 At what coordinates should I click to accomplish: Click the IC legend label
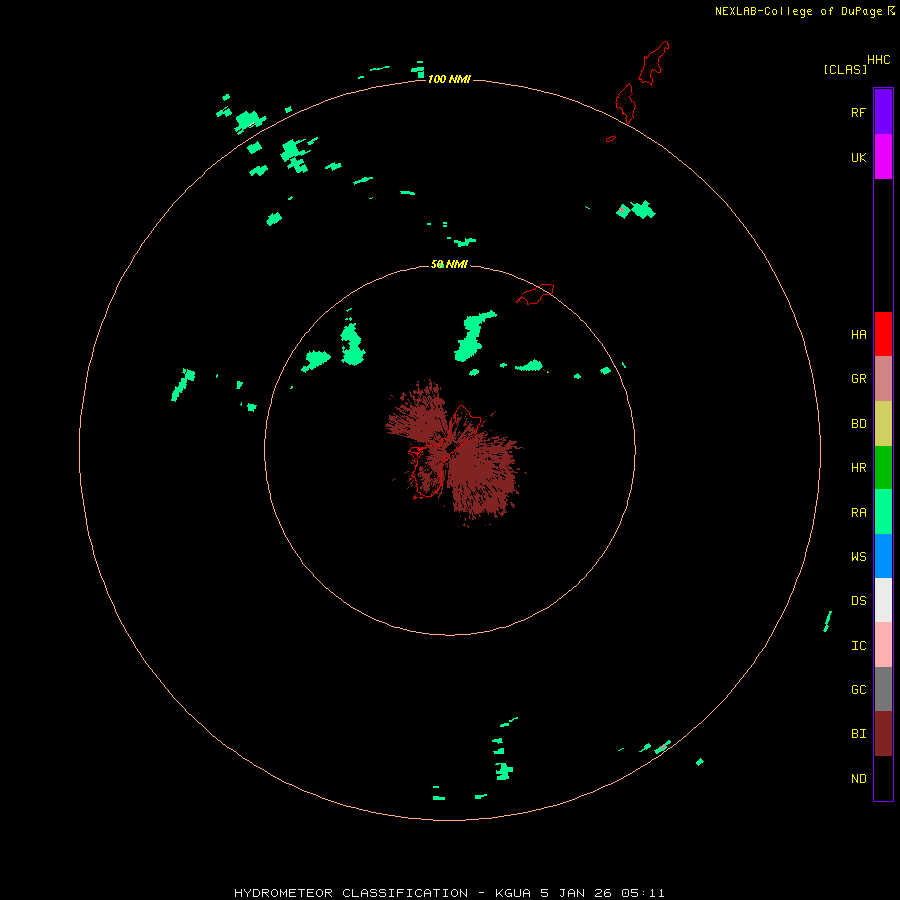(x=858, y=646)
